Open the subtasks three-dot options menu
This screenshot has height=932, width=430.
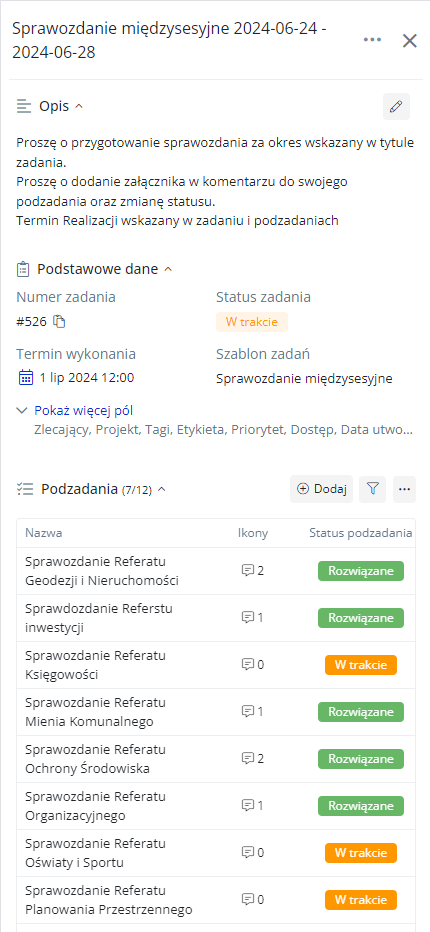(x=404, y=489)
